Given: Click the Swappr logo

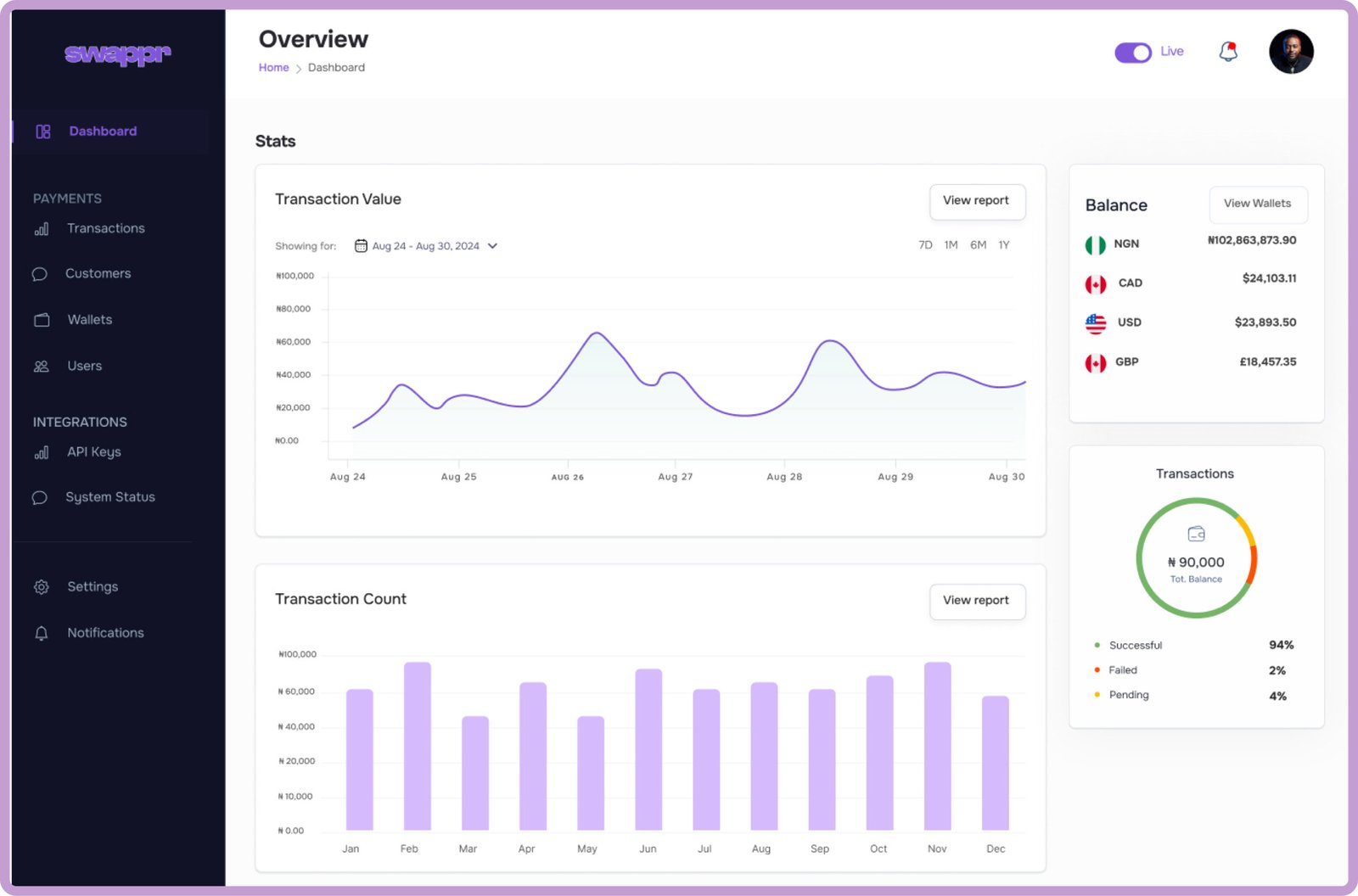Looking at the screenshot, I should coord(118,54).
